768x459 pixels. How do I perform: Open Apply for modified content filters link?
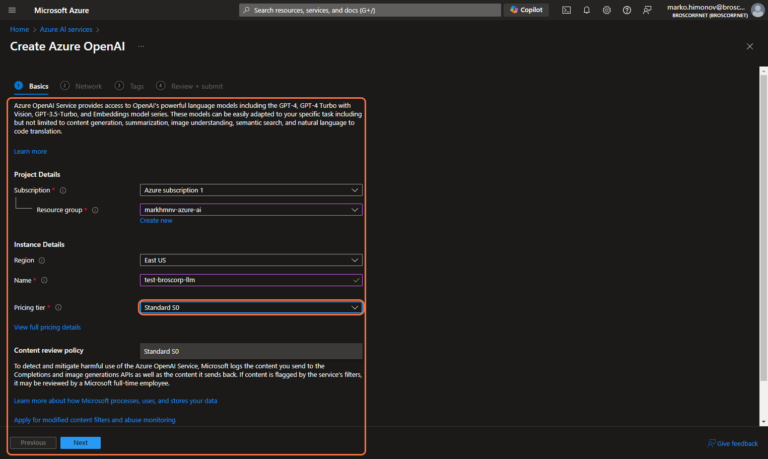pos(95,420)
